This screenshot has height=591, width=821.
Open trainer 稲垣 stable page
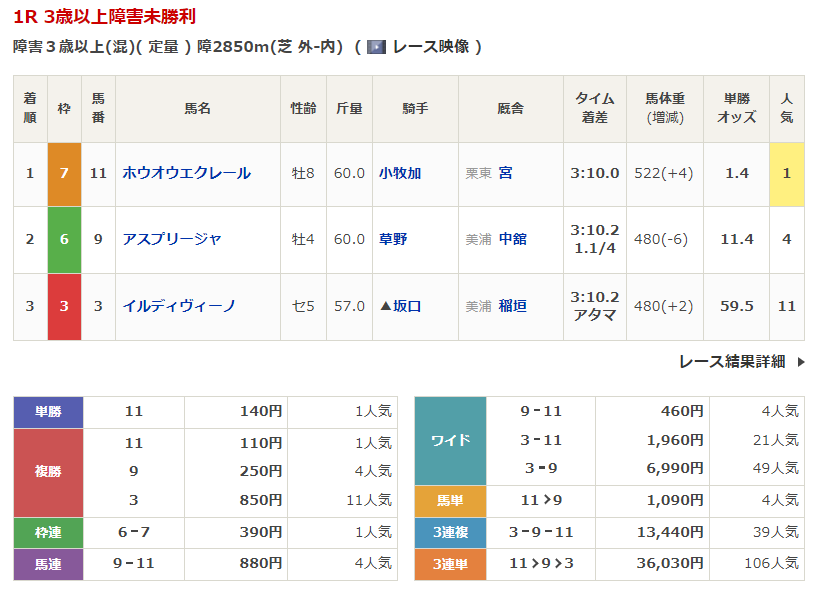[512, 306]
